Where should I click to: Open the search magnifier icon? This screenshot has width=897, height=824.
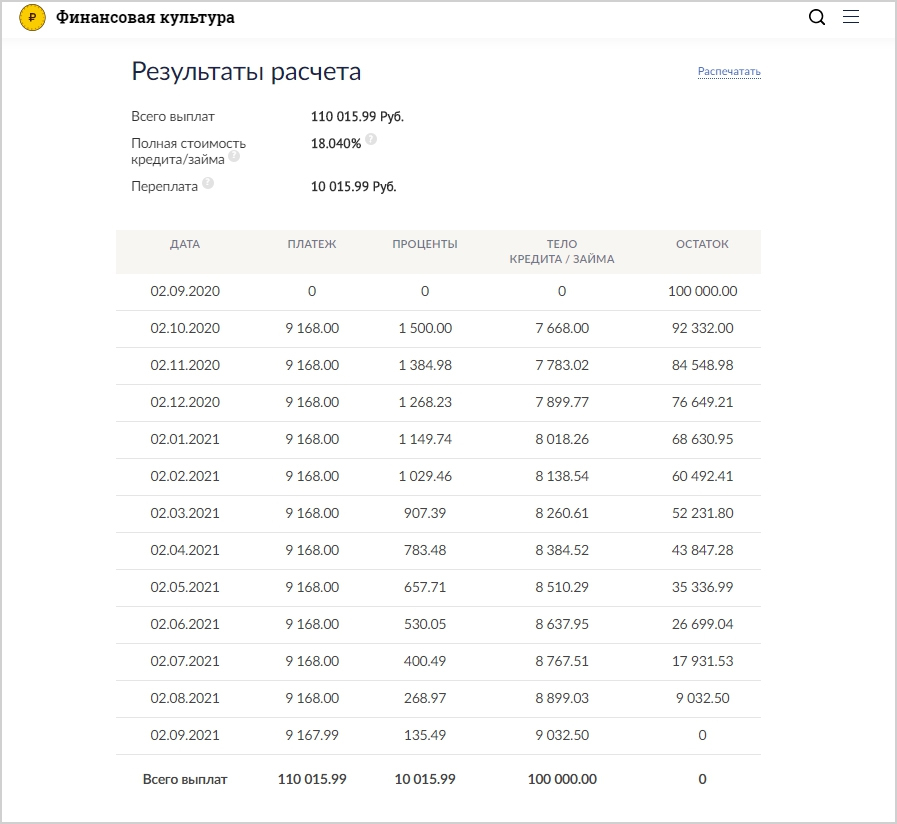tap(816, 17)
